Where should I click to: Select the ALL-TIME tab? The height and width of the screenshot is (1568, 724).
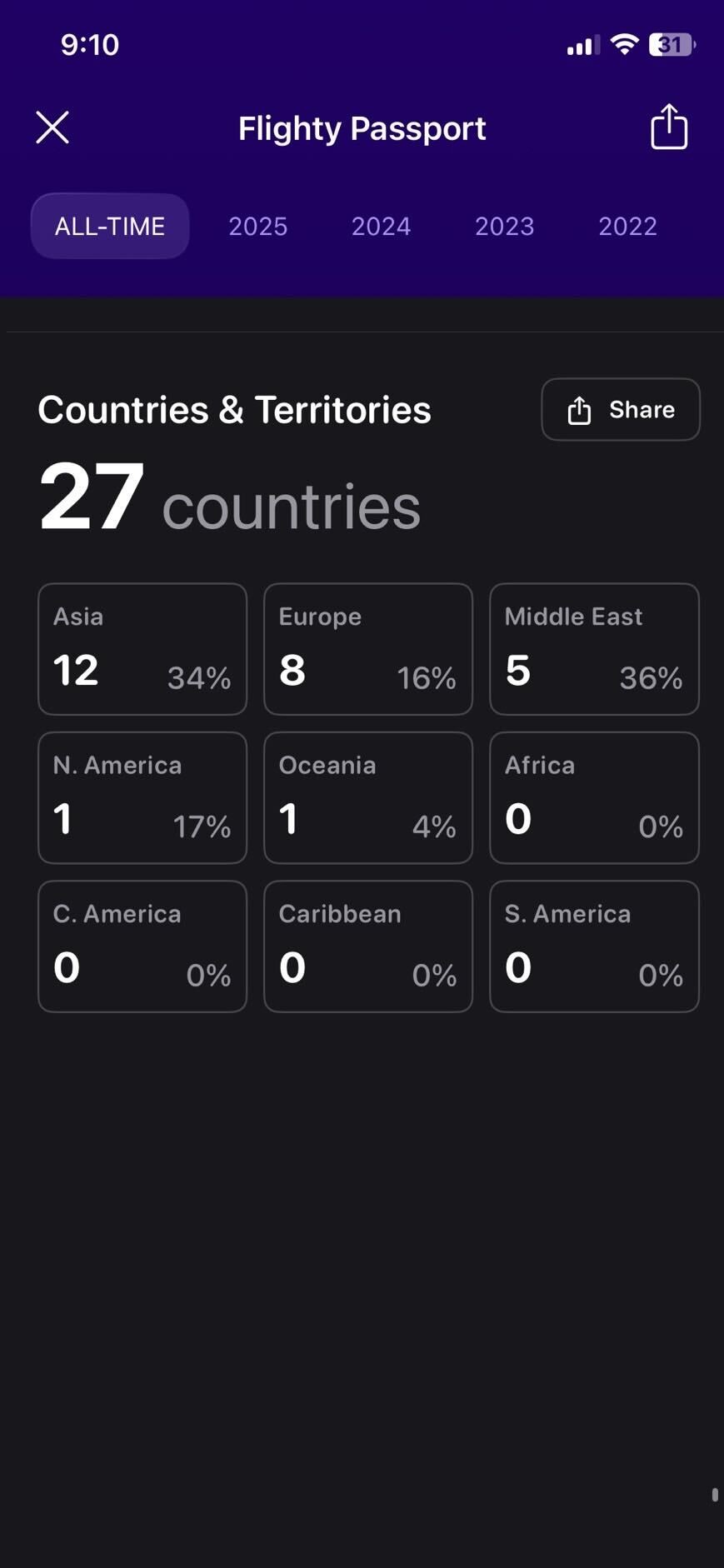[110, 226]
